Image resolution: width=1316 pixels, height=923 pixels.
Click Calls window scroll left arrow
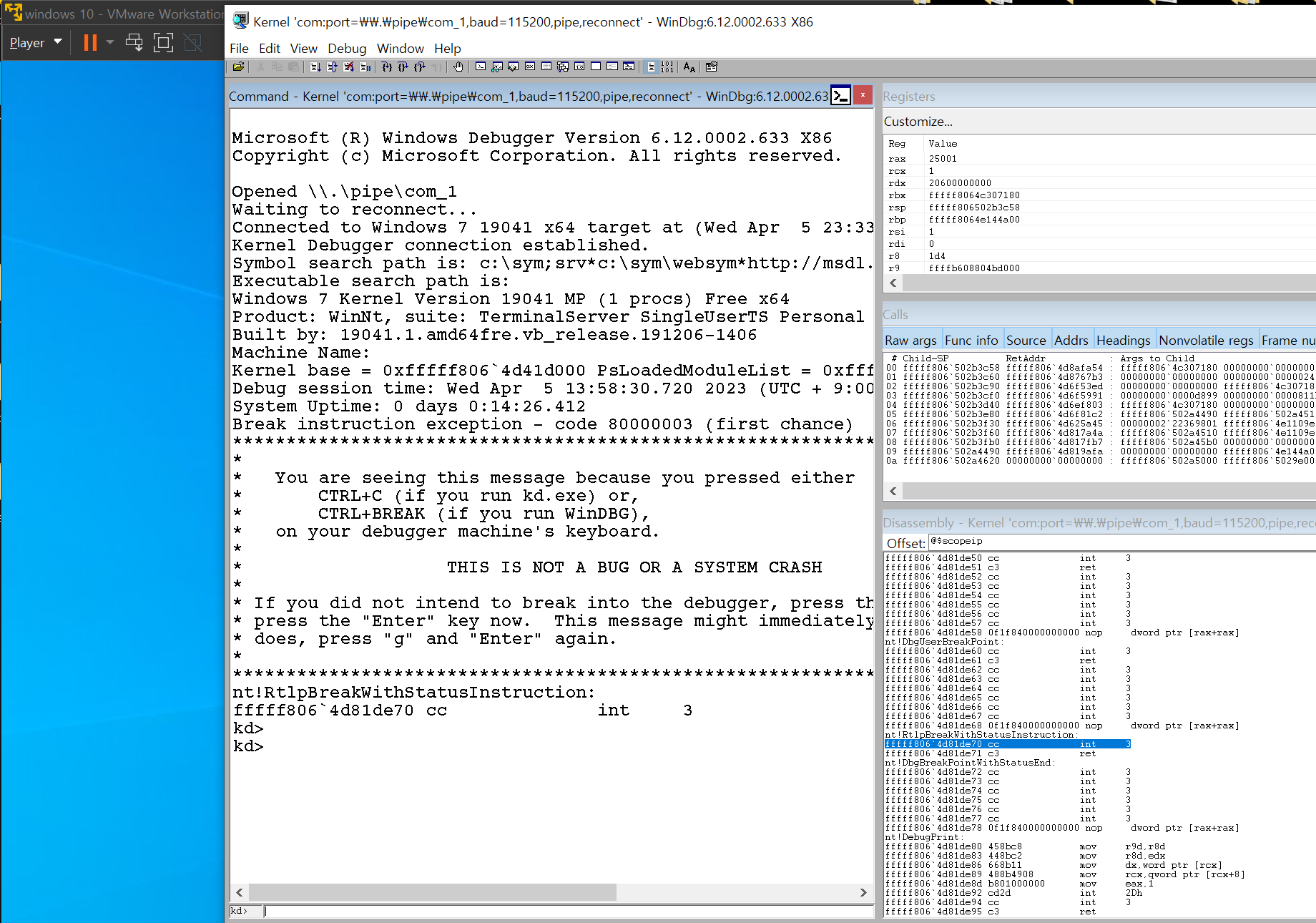coord(893,491)
